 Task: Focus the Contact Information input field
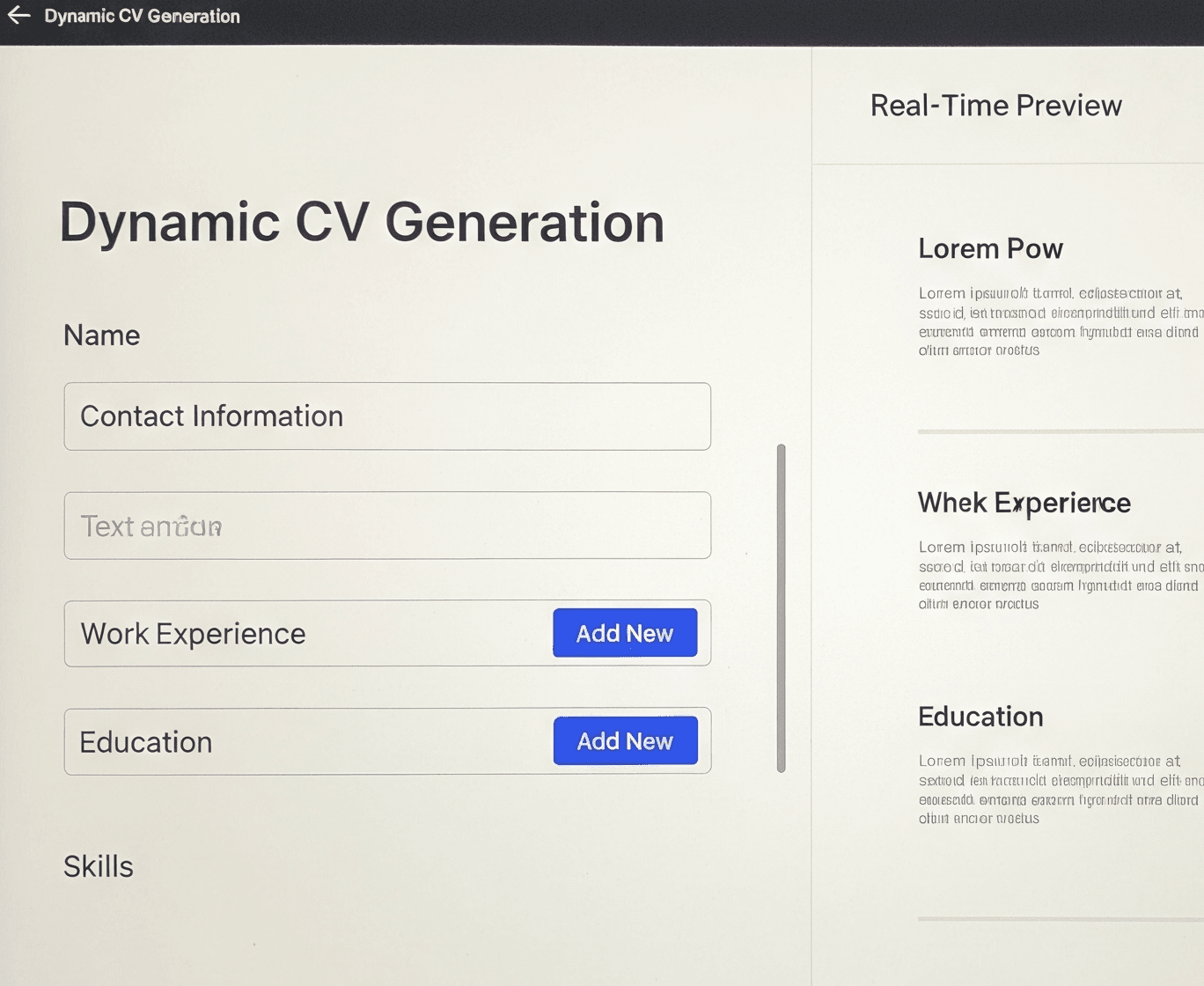pyautogui.click(x=387, y=416)
